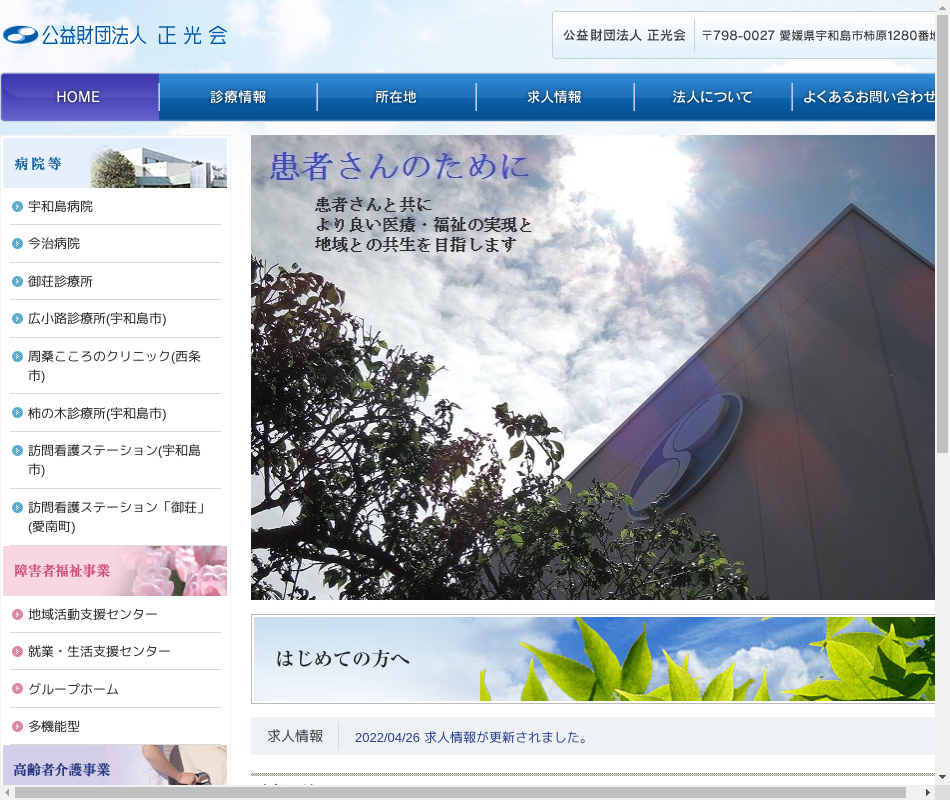950x800 pixels.
Task: Click the scroll down arrow on the vertical scrollbar
Action: coord(942,777)
